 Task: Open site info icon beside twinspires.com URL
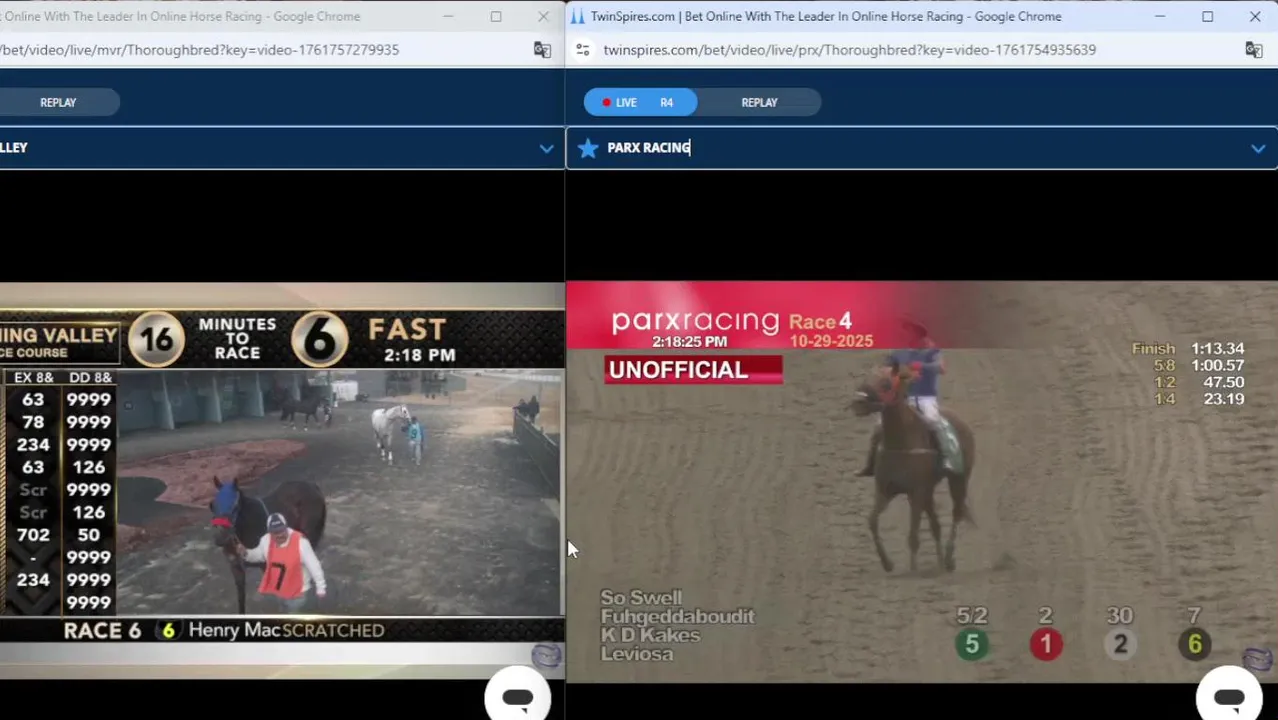click(x=583, y=49)
